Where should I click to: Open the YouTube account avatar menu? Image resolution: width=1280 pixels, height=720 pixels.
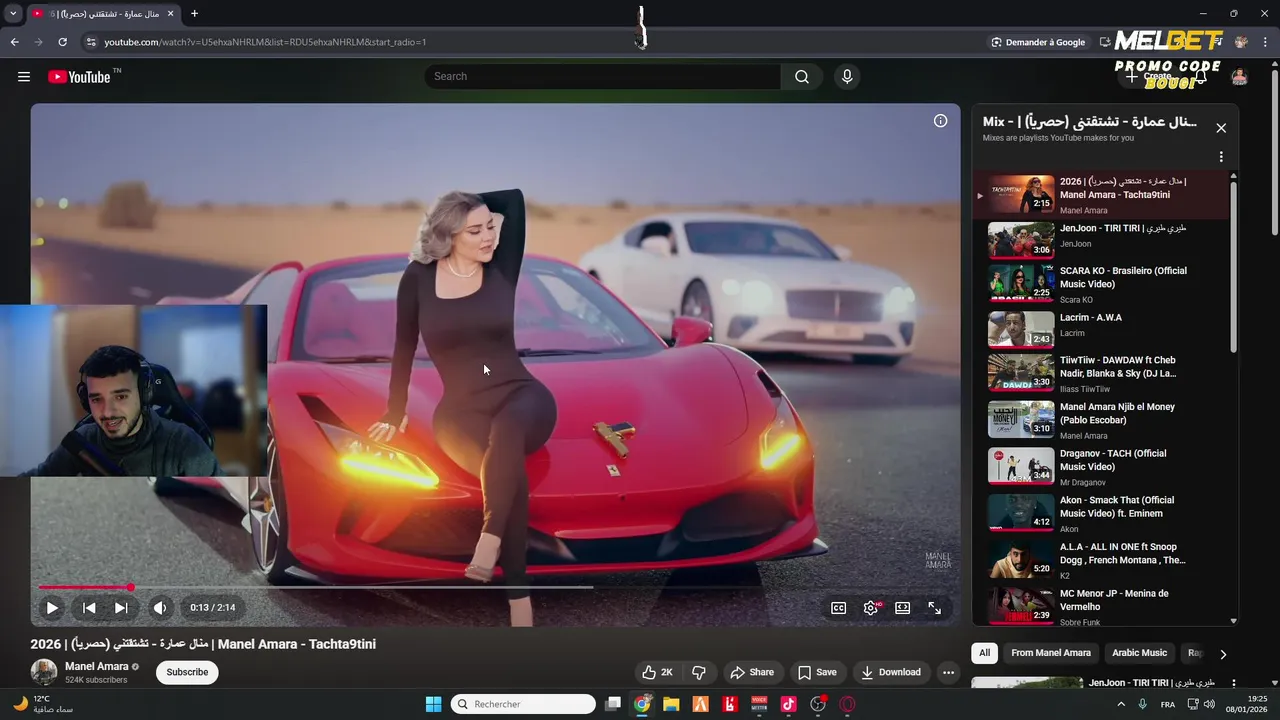pyautogui.click(x=1239, y=77)
